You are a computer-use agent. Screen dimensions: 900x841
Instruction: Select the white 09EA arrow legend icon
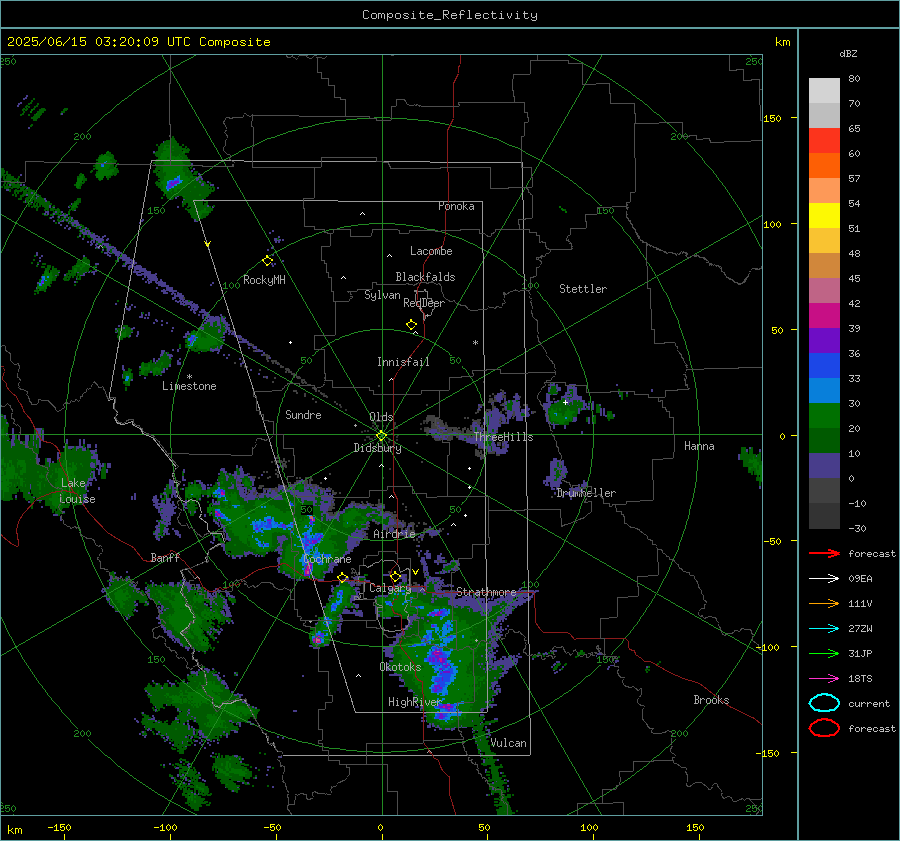[824, 579]
